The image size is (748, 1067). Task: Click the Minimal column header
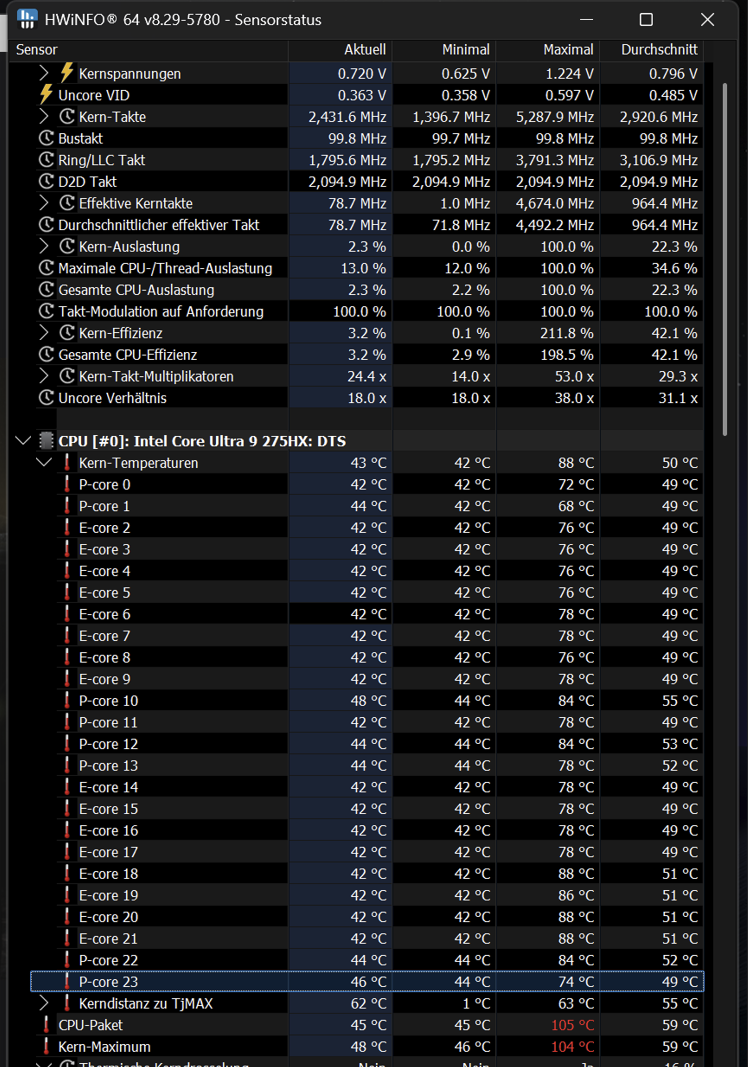(x=444, y=50)
